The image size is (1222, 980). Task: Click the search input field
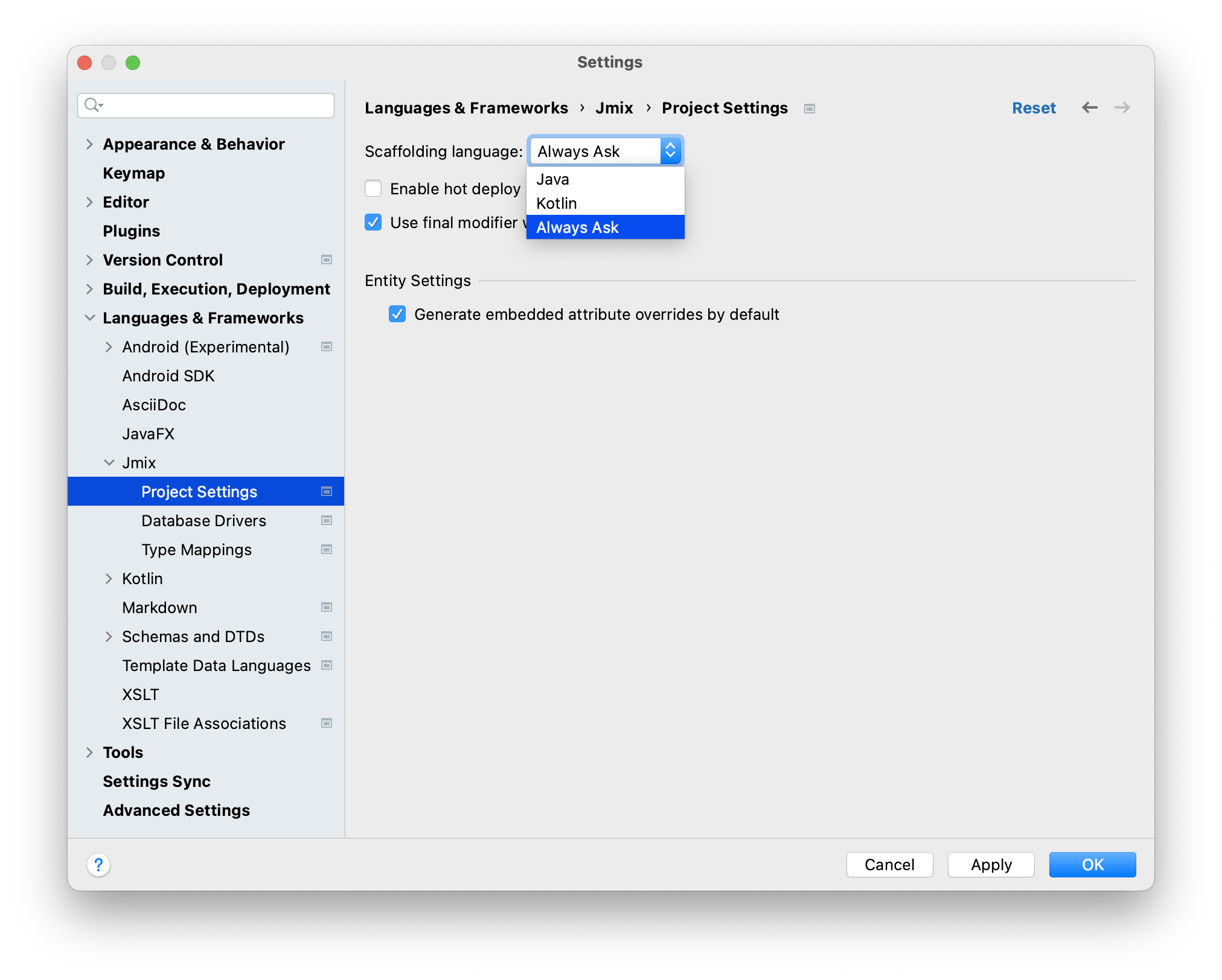207,104
